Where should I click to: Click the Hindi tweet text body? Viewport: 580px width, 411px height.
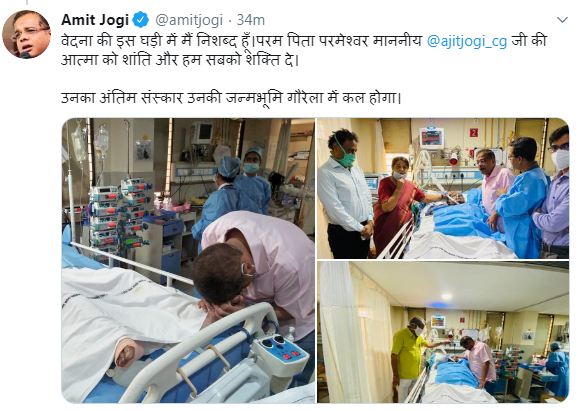[303, 50]
